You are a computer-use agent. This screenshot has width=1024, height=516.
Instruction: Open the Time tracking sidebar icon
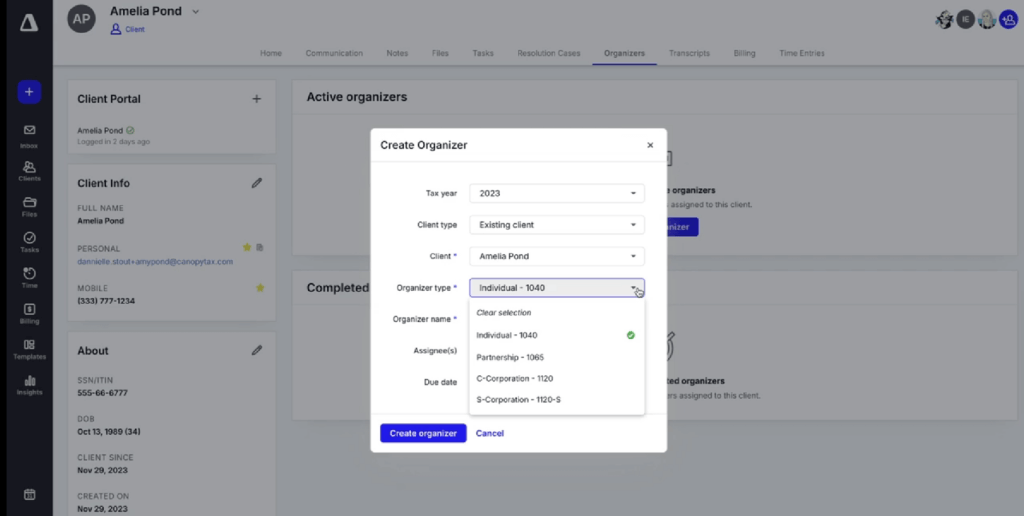[29, 278]
